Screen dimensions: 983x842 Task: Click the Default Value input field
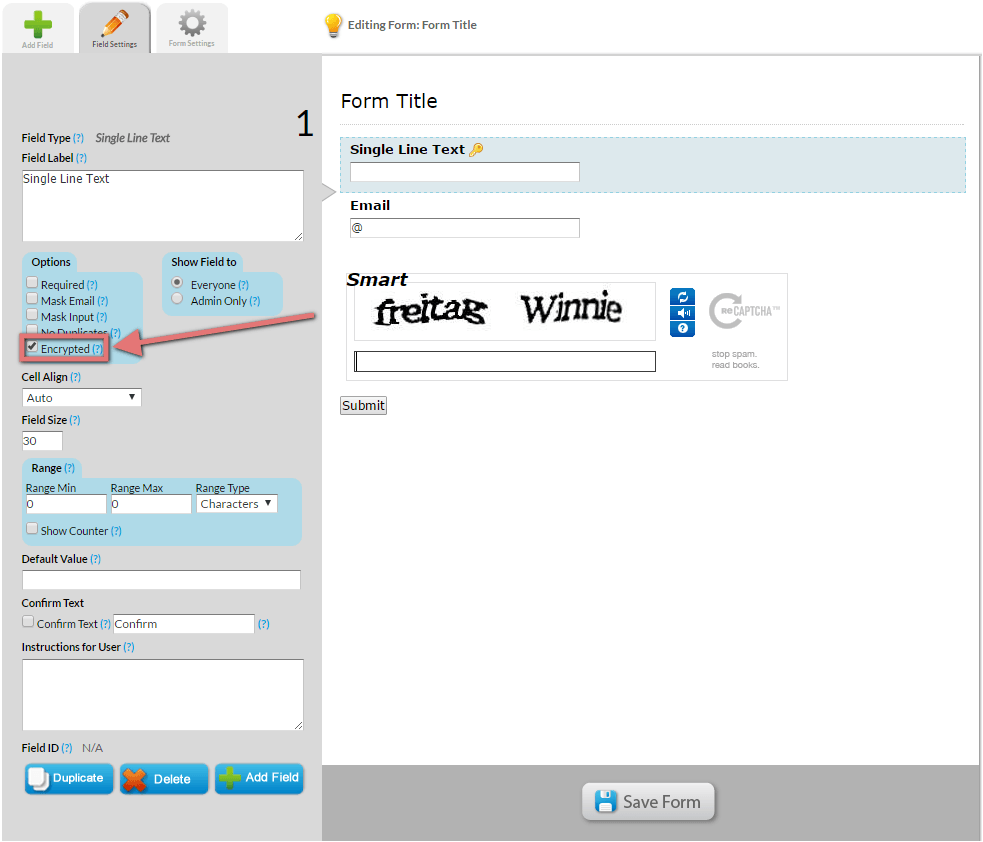coord(160,579)
